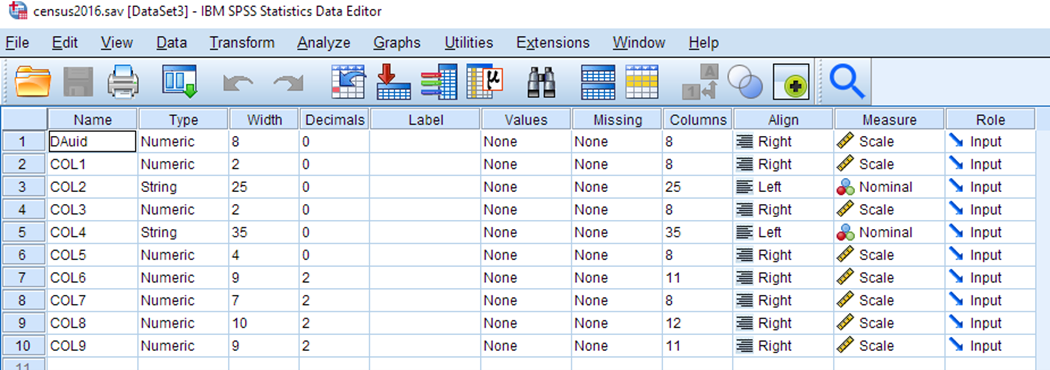
Task: Open the Data menu
Action: 171,43
